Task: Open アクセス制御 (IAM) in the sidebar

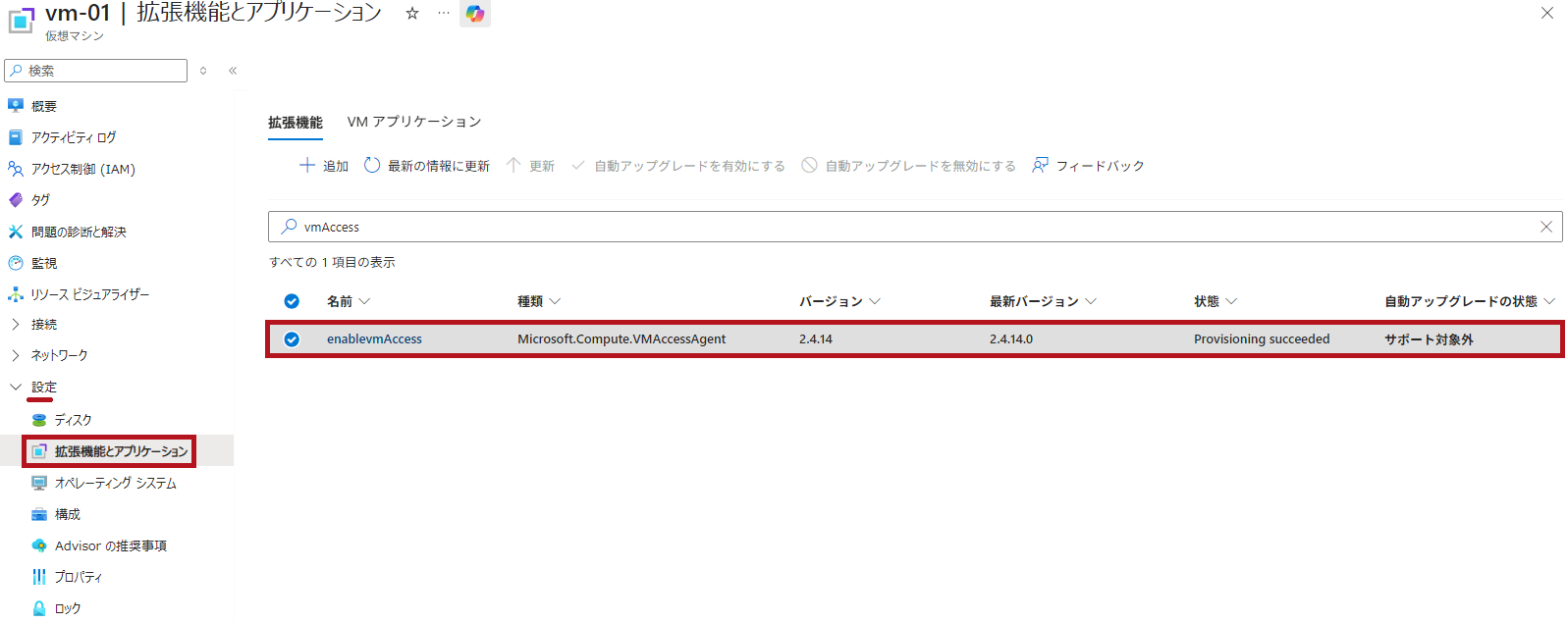Action: [x=83, y=169]
